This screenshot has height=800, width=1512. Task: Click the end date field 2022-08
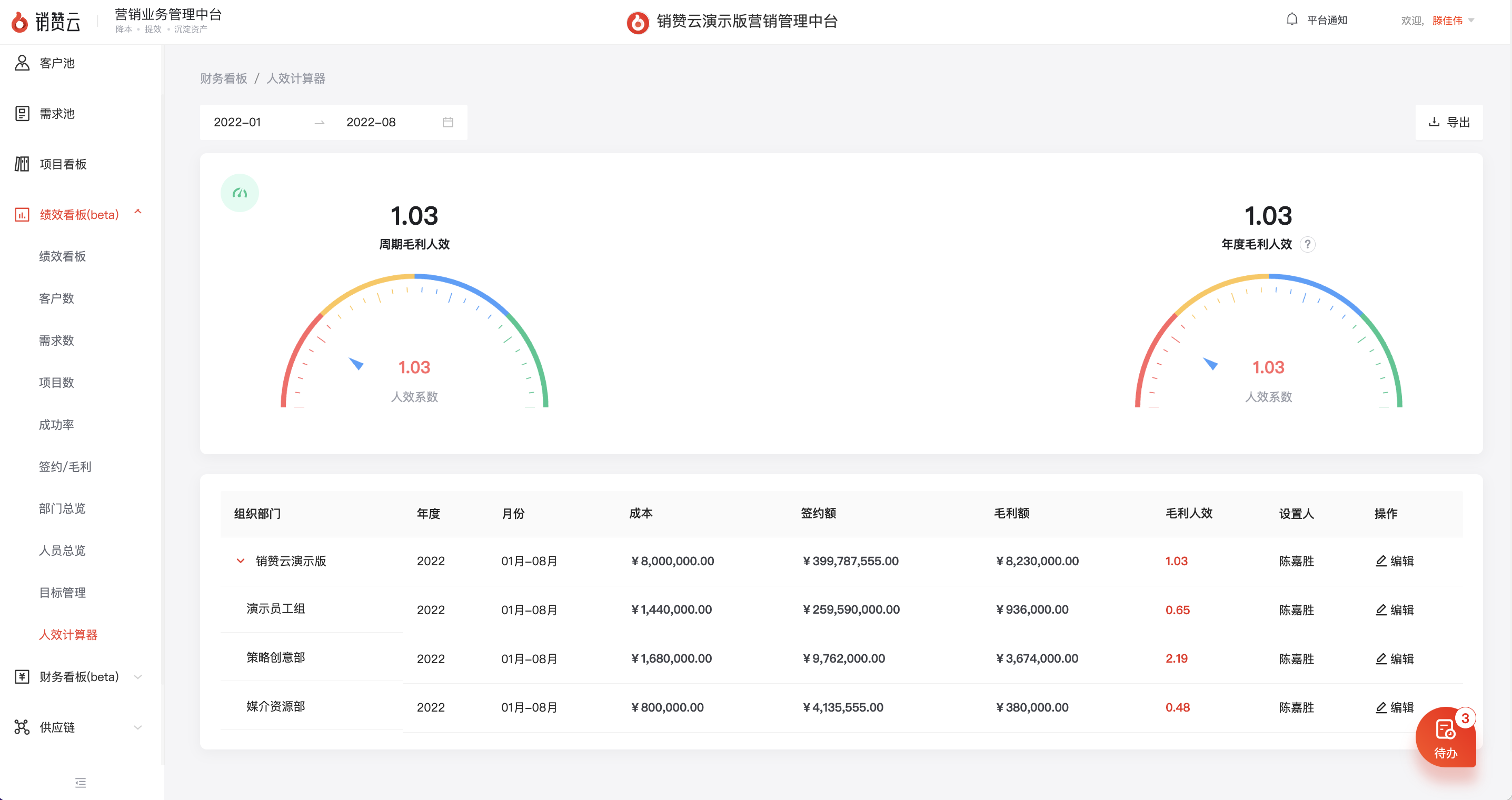[x=371, y=122]
